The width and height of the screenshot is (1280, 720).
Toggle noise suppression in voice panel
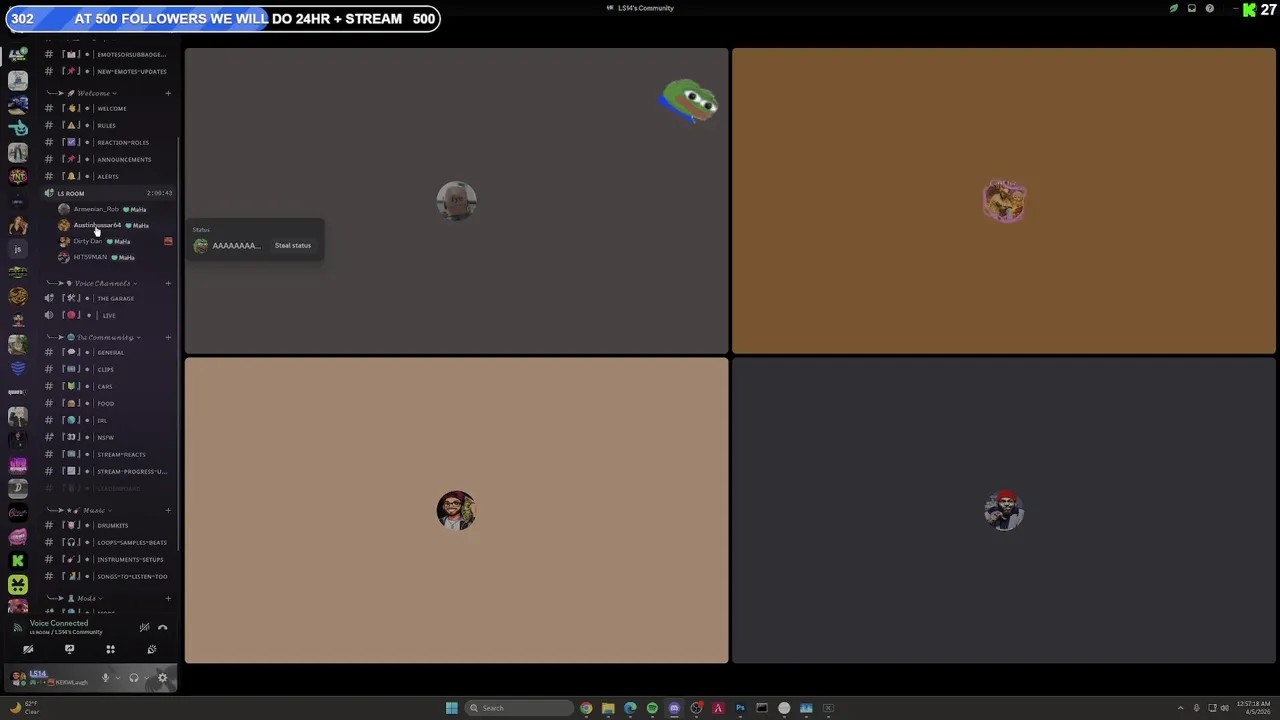[x=144, y=627]
